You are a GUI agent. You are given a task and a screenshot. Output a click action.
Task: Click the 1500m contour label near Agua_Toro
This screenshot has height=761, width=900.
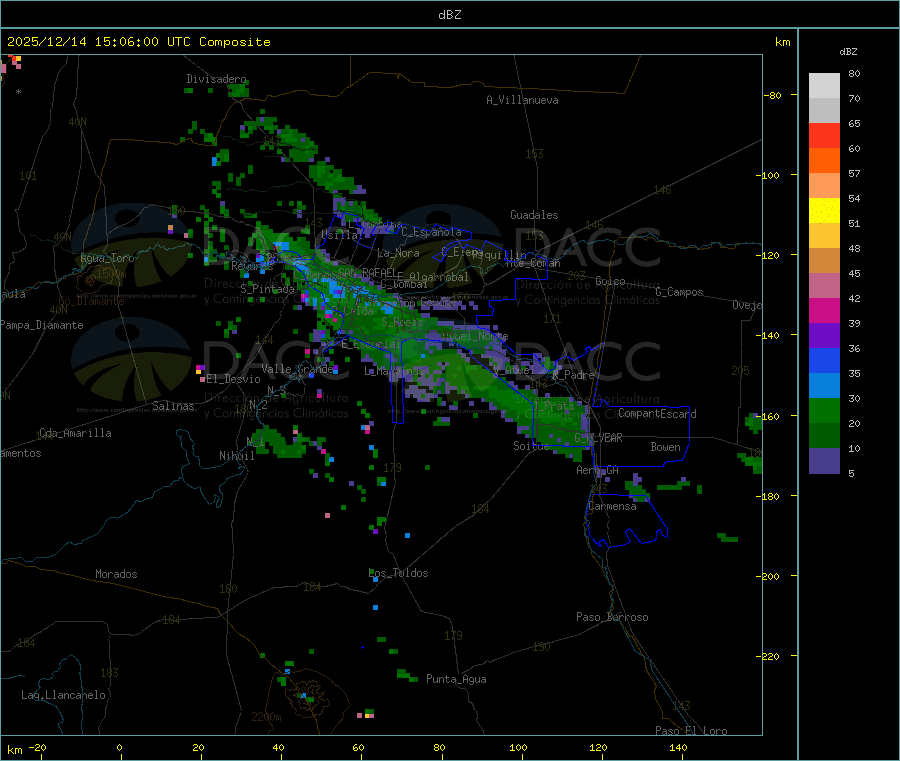pyautogui.click(x=111, y=274)
